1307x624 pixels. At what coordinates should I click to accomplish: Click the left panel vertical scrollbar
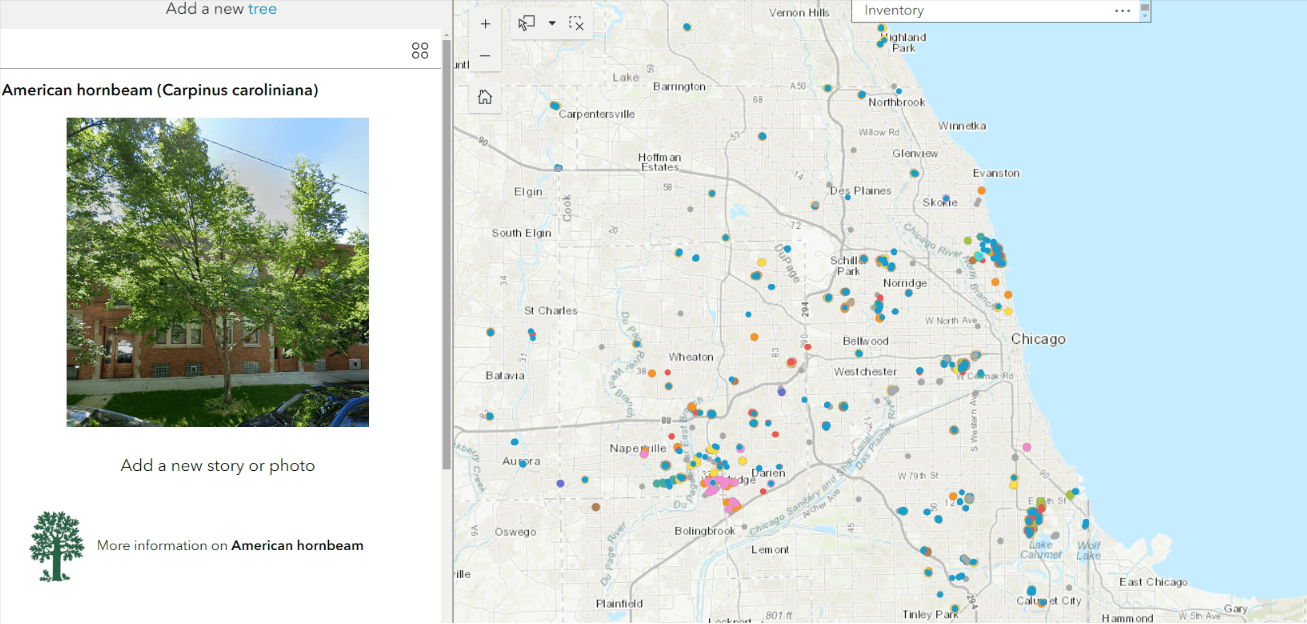(x=446, y=250)
